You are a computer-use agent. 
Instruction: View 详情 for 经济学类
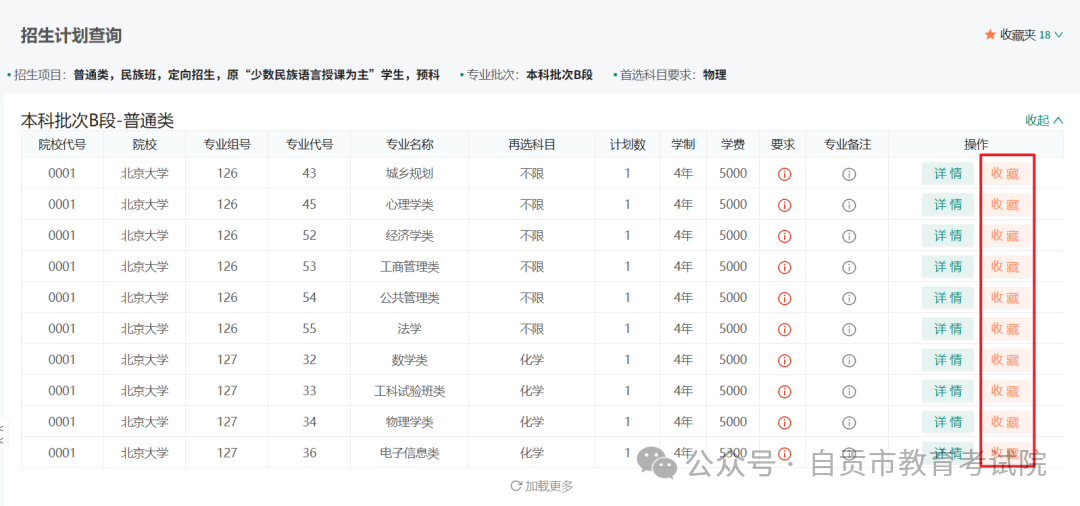(948, 235)
